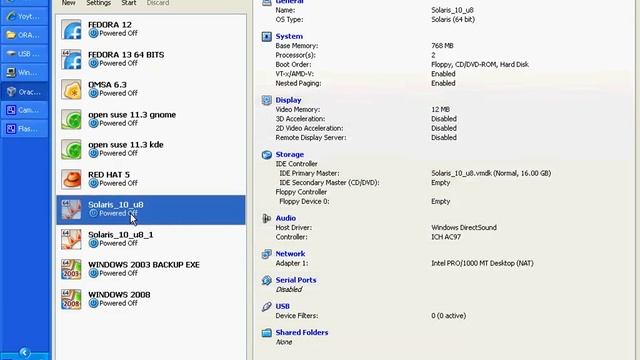The width and height of the screenshot is (640, 360).
Task: Click the Yoyt... icon in the taskbar
Action: pos(11,16)
